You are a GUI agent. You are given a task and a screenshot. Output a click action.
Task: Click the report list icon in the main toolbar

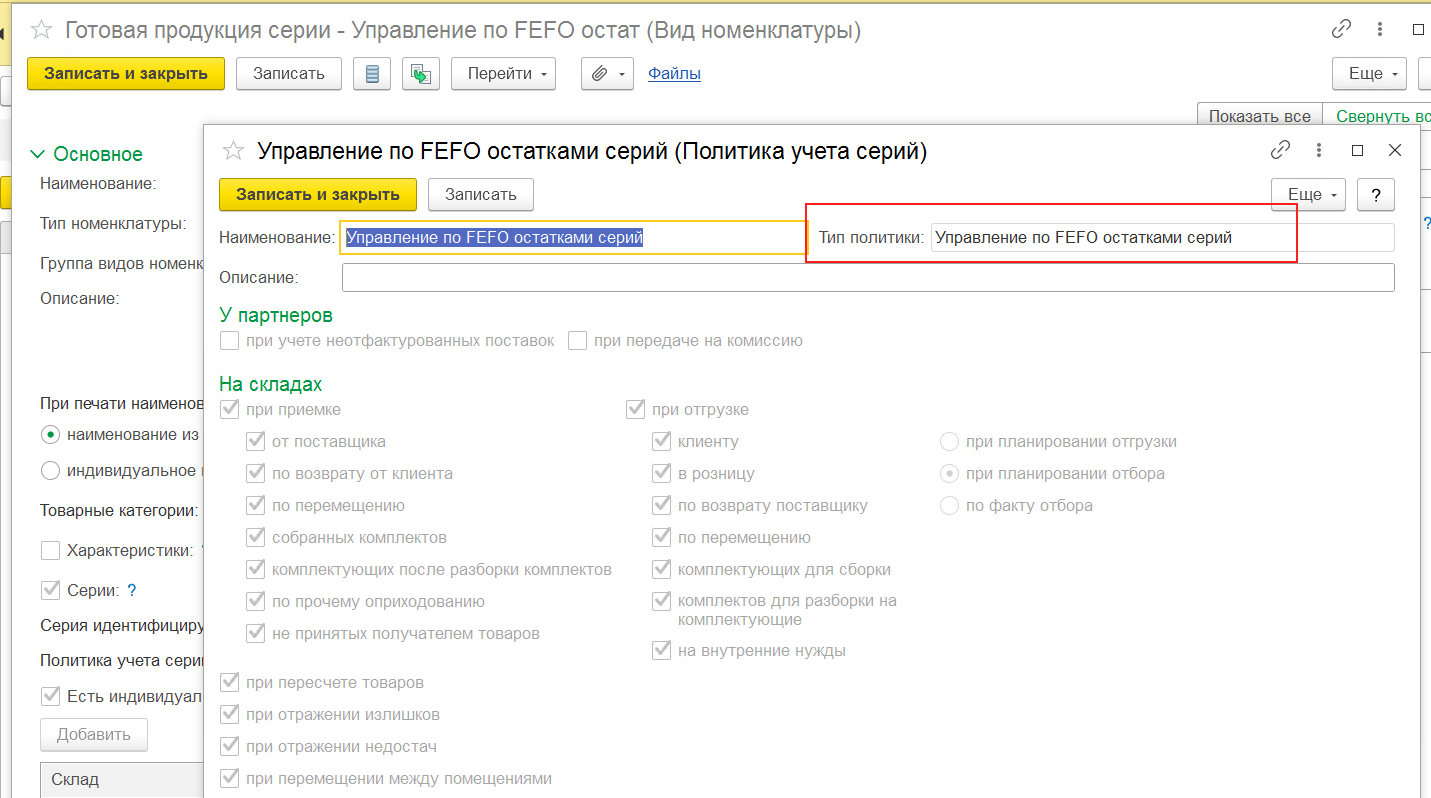(x=372, y=74)
